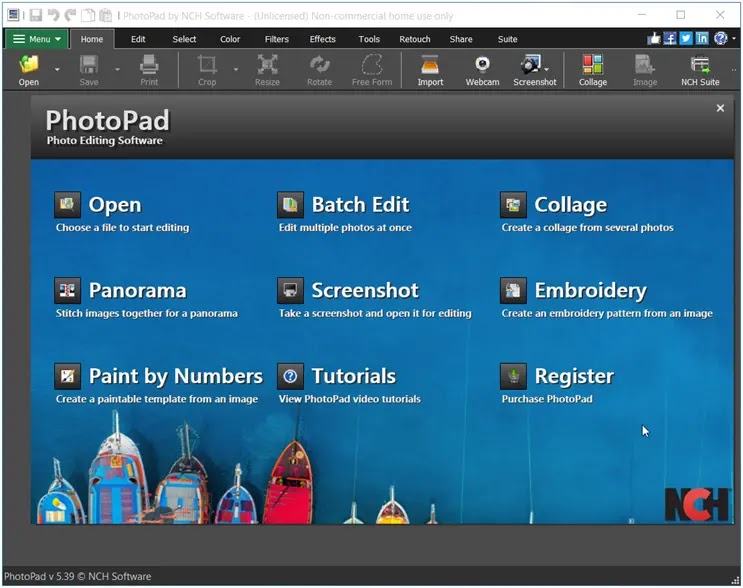Click the Open heading on welcome screen

(115, 205)
